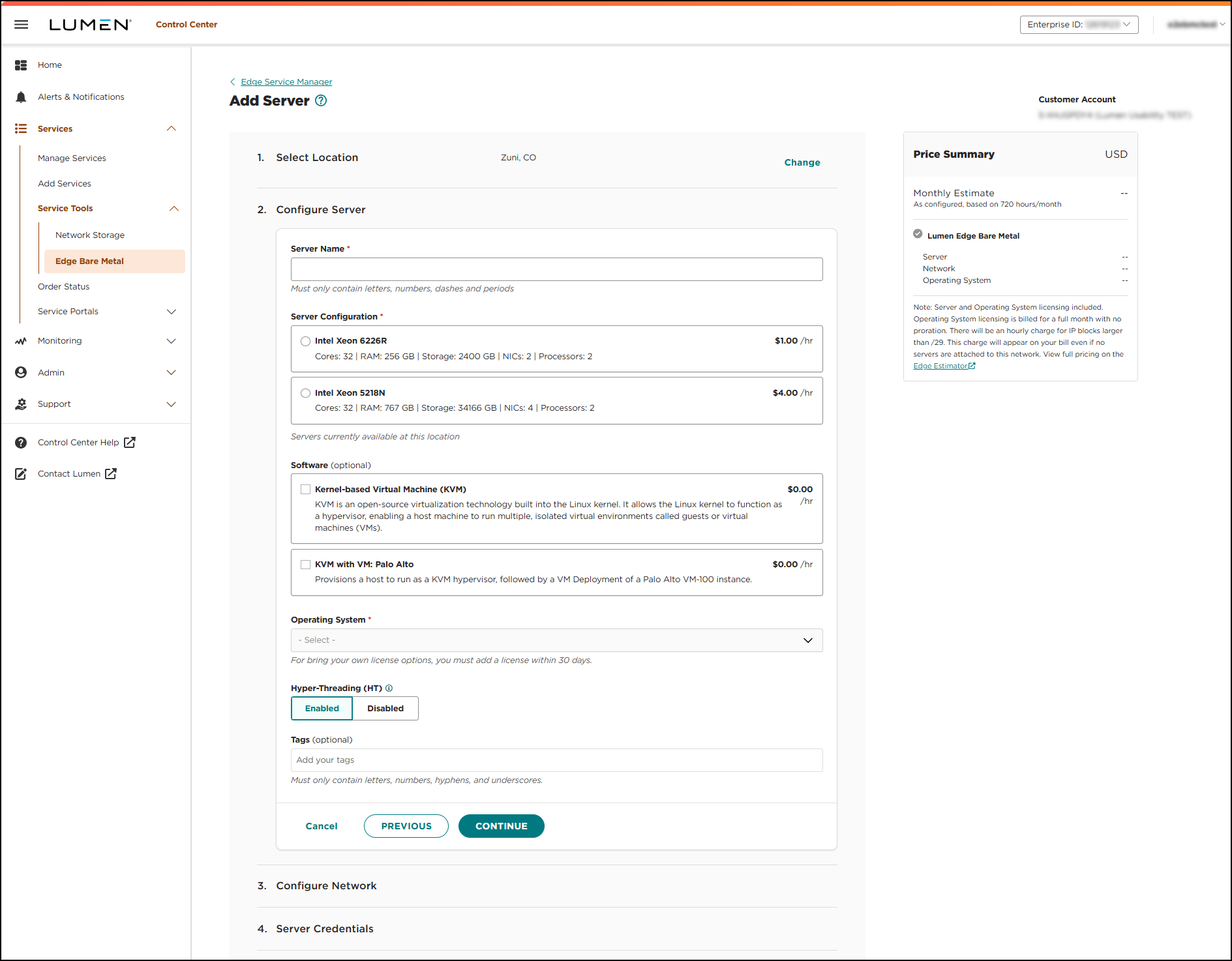Select Network Storage under Service Tools
This screenshot has width=1232, height=961.
90,235
